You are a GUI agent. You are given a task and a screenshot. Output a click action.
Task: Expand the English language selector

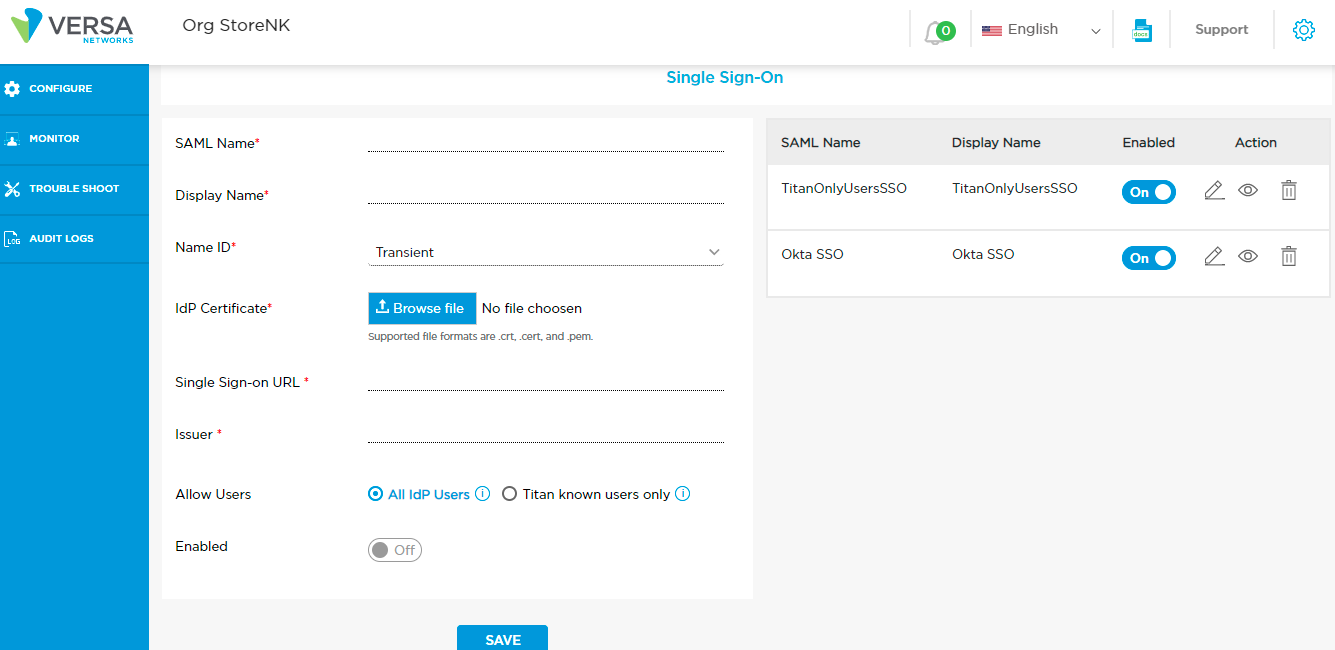point(1040,29)
